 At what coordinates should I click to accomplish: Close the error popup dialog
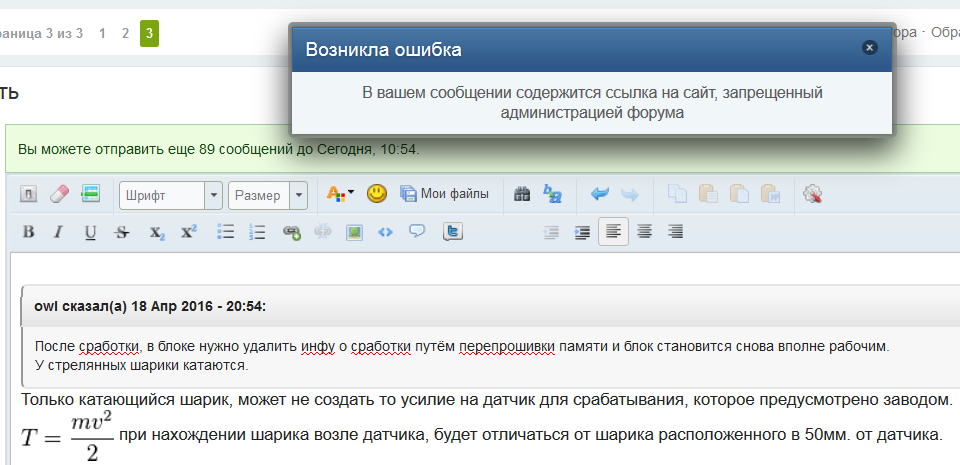[x=869, y=47]
